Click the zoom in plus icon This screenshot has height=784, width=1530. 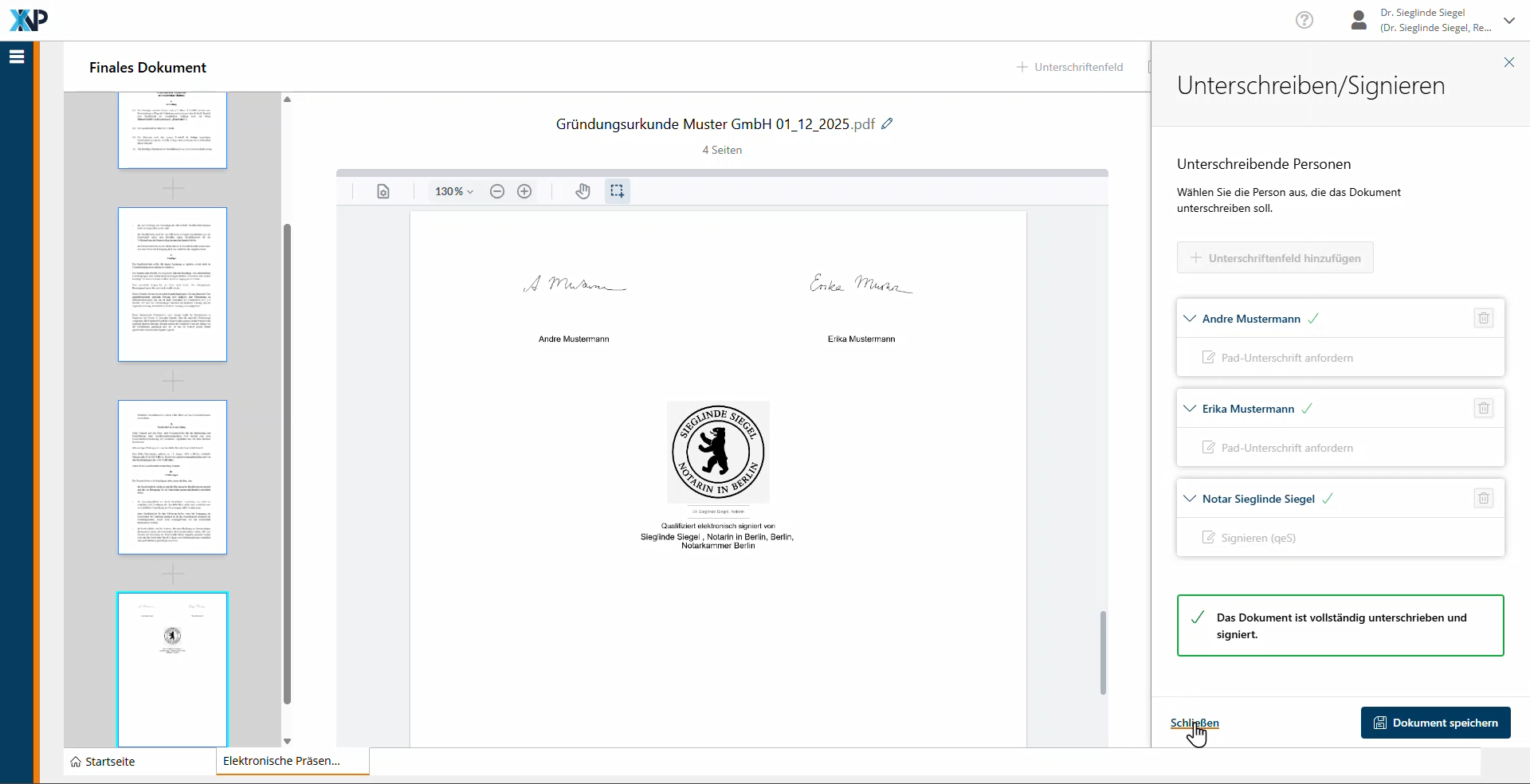(x=524, y=191)
